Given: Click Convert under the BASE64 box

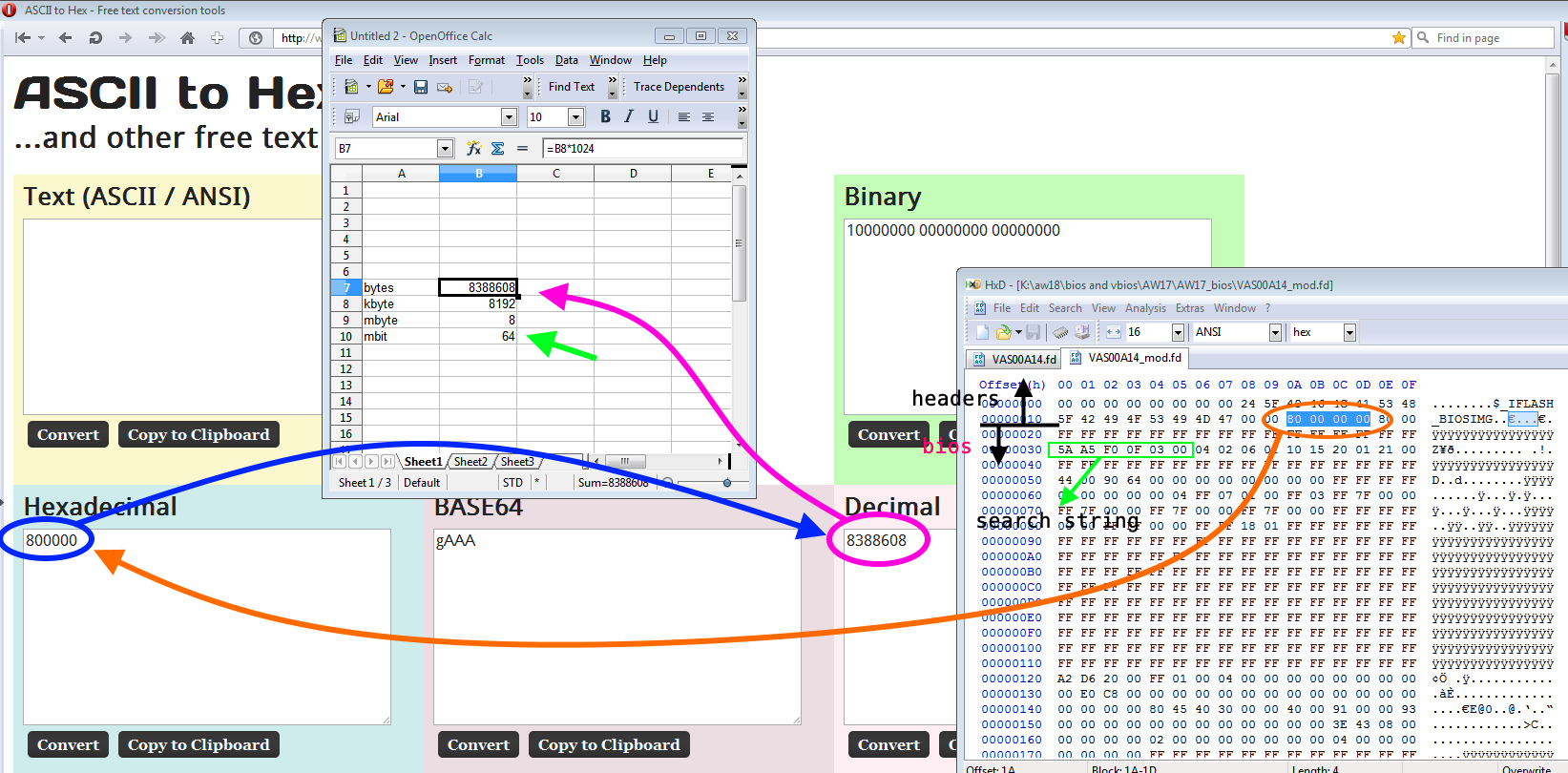Looking at the screenshot, I should (478, 744).
